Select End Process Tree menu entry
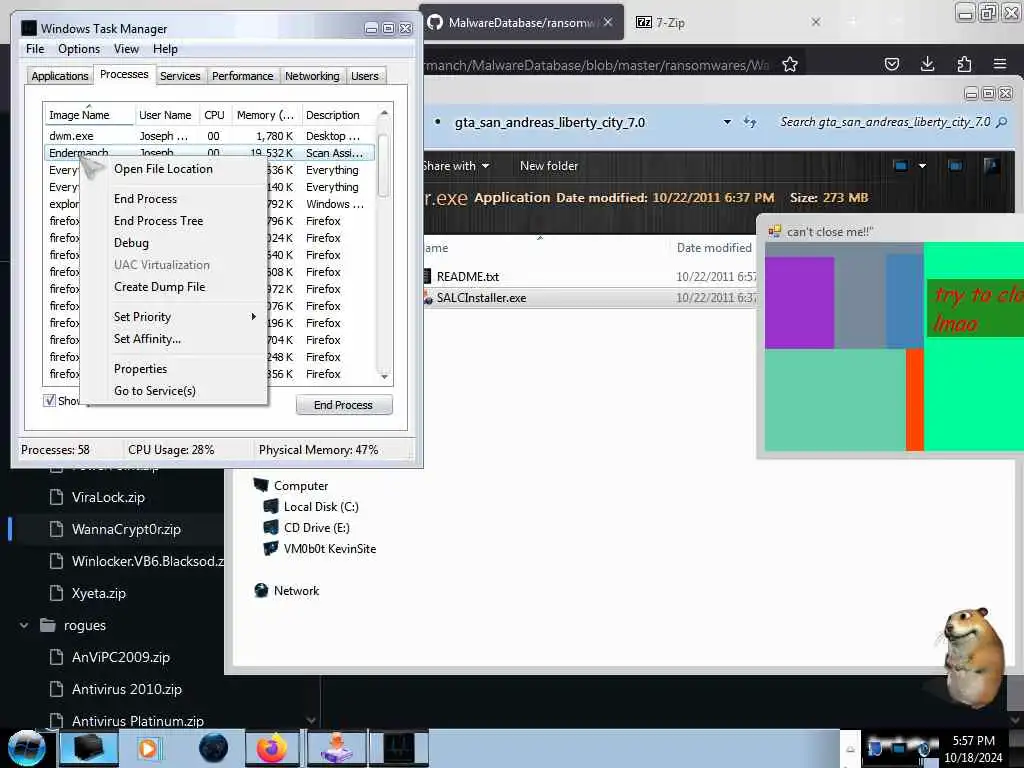This screenshot has height=768, width=1024. click(x=158, y=221)
